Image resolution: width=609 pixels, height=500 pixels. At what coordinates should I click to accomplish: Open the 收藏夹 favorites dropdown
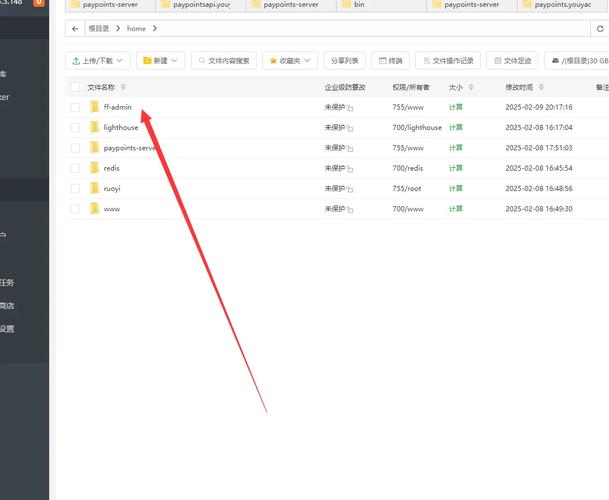coord(290,61)
